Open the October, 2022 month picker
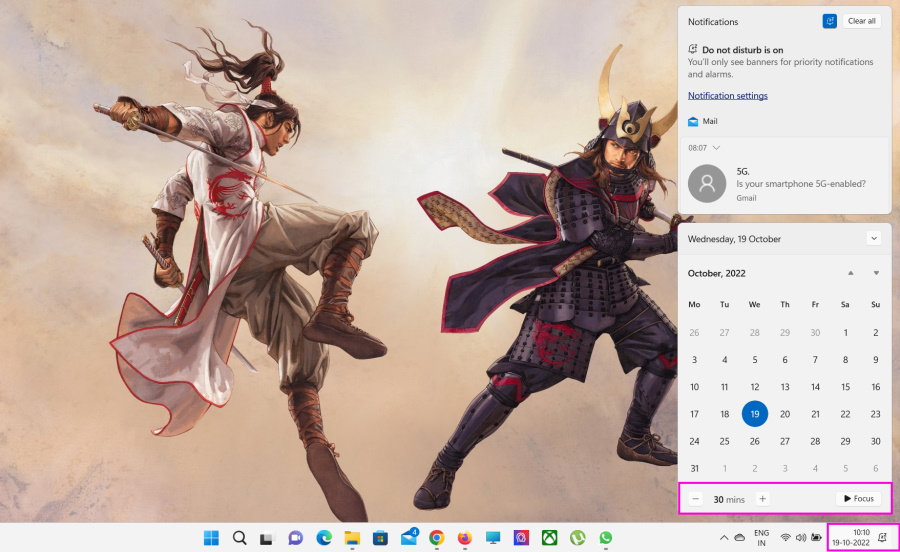This screenshot has height=552, width=900. [x=717, y=273]
